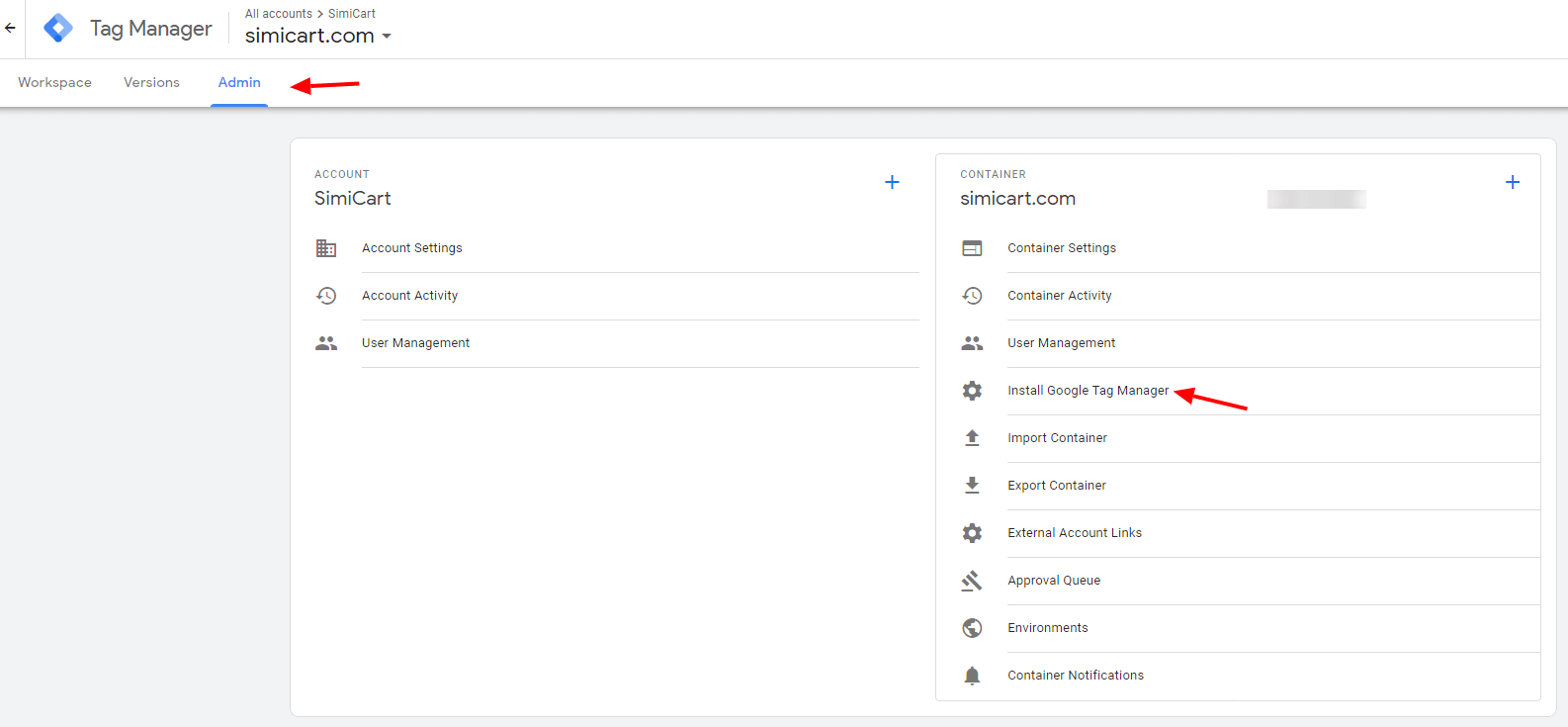Click the Tag Manager title text
Viewport: 1568px width, 727px height.
[151, 29]
